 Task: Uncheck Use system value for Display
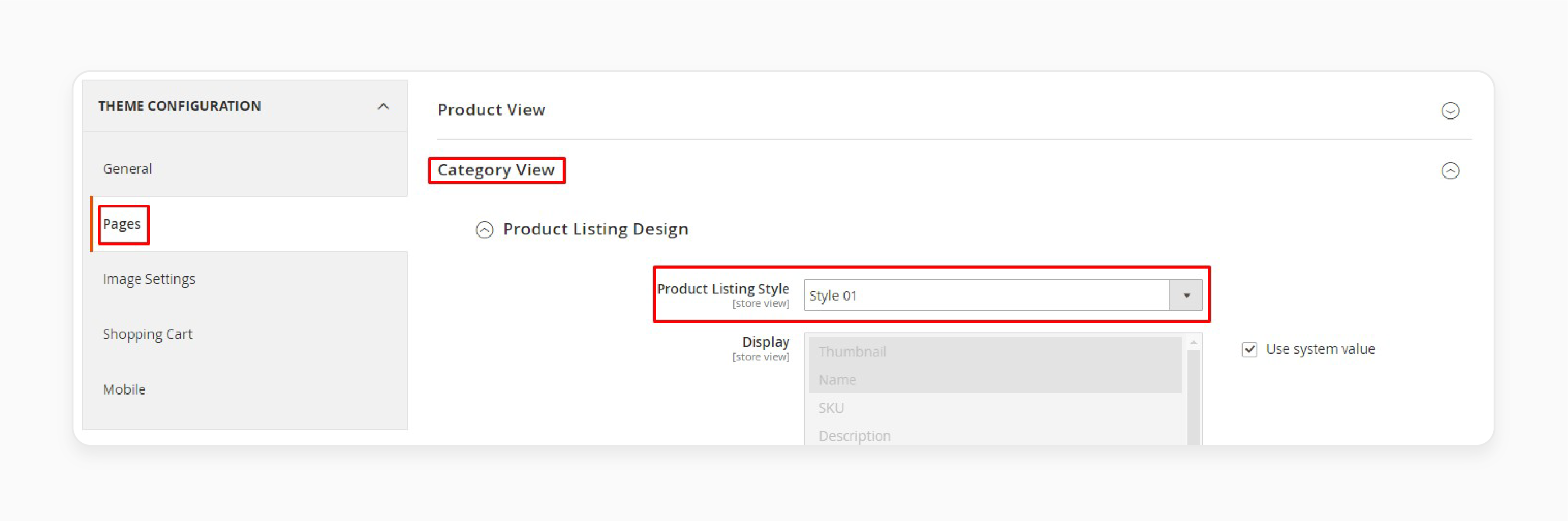1249,350
